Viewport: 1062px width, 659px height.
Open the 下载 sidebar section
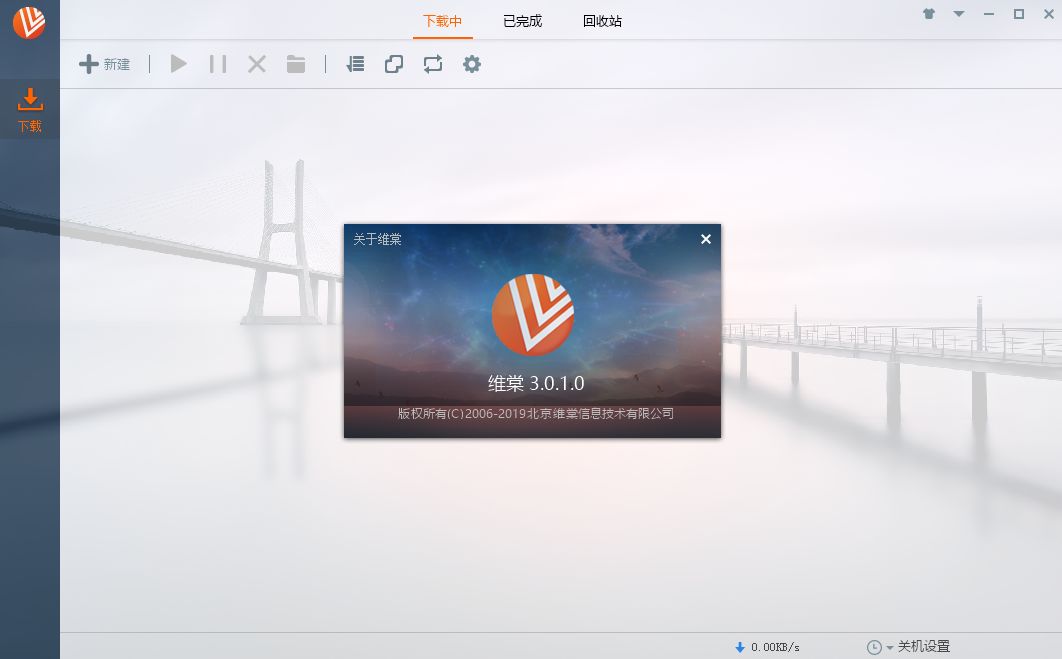[30, 109]
